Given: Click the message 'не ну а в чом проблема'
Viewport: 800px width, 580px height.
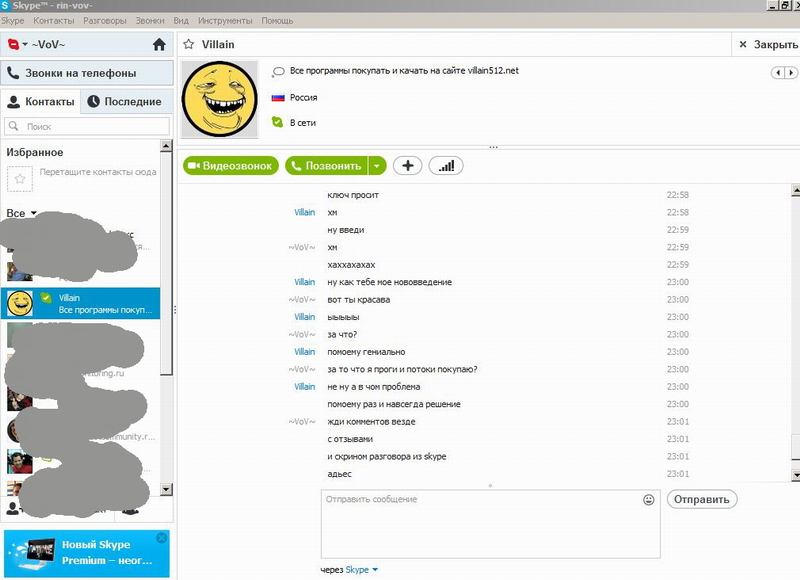Looking at the screenshot, I should click(373, 387).
